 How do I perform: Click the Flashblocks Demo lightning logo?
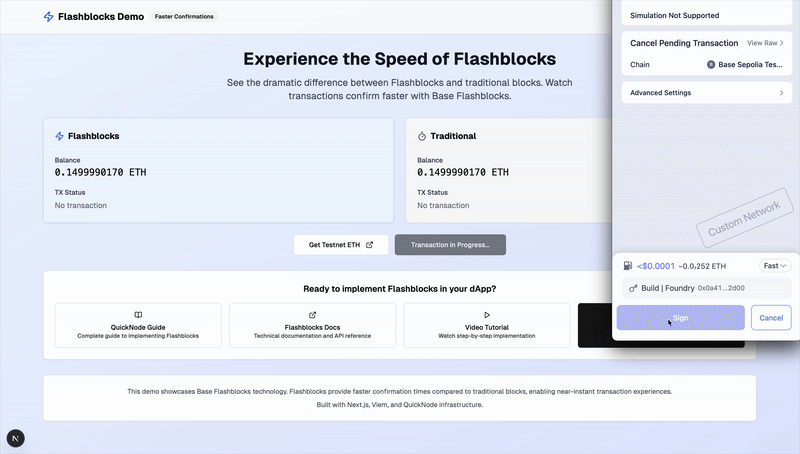(49, 17)
